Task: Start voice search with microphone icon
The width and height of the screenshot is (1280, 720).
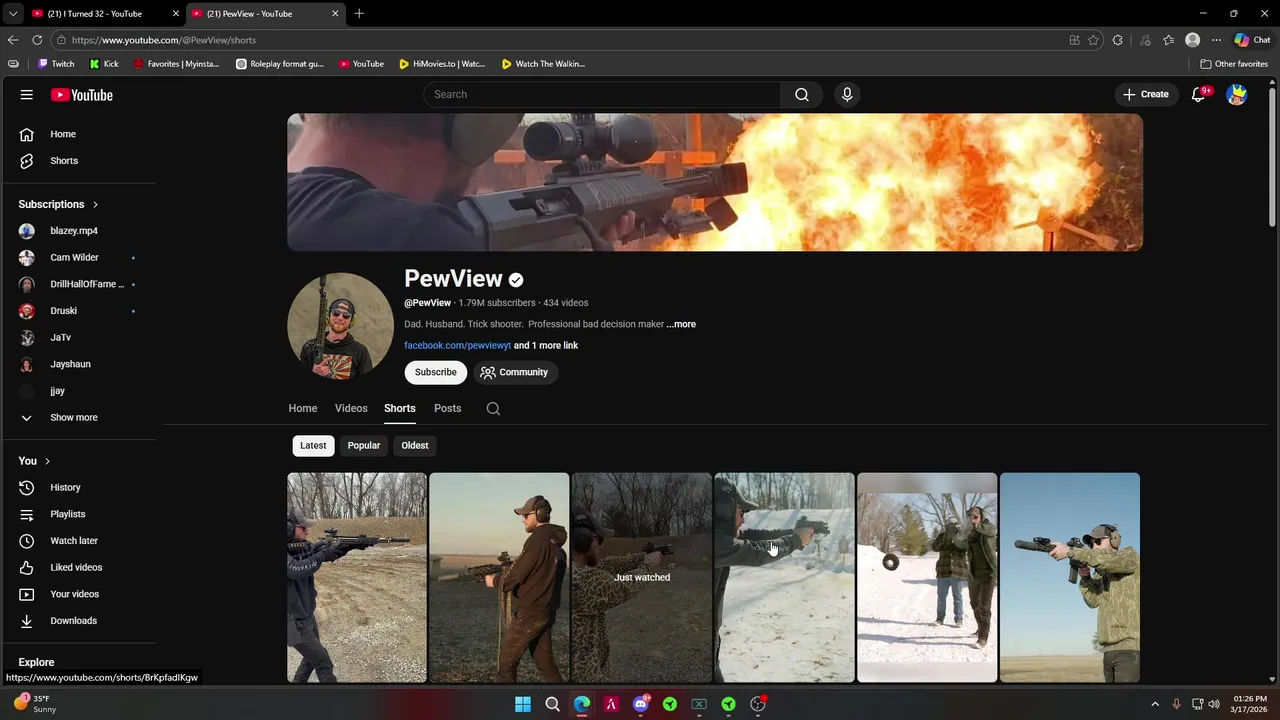Action: pos(847,94)
